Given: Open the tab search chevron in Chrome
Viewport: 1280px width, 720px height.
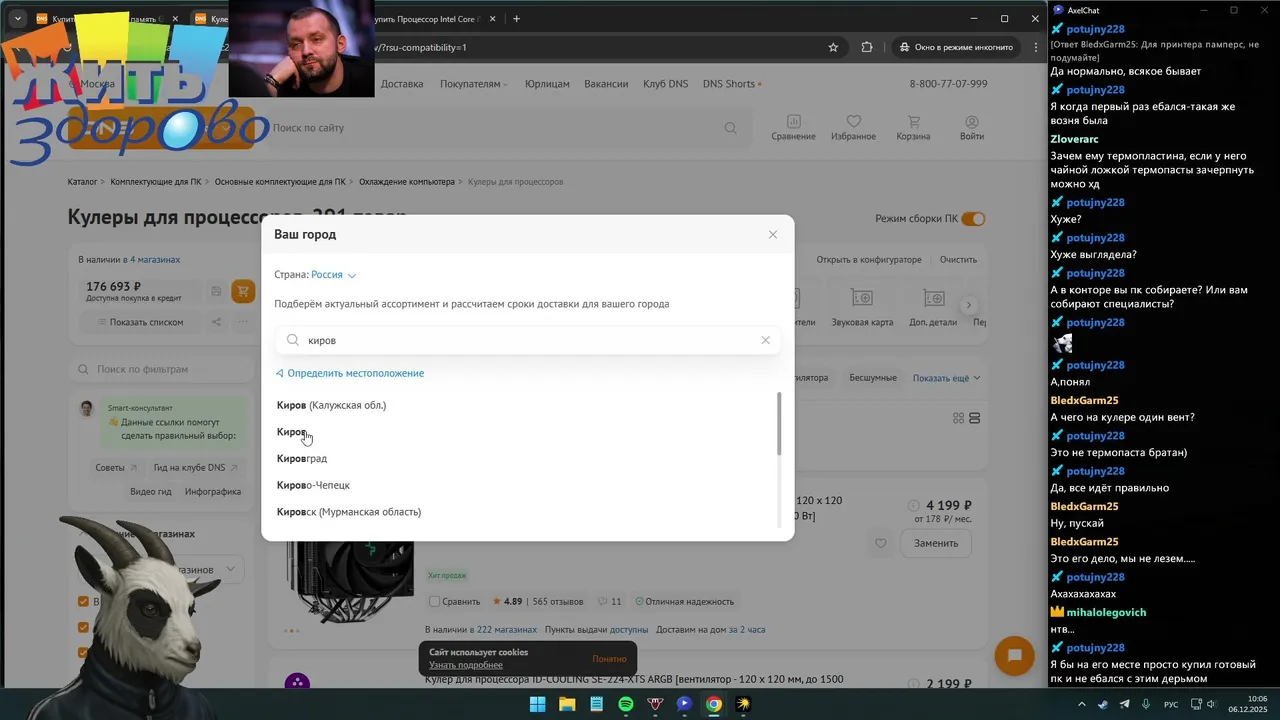Looking at the screenshot, I should click(17, 18).
